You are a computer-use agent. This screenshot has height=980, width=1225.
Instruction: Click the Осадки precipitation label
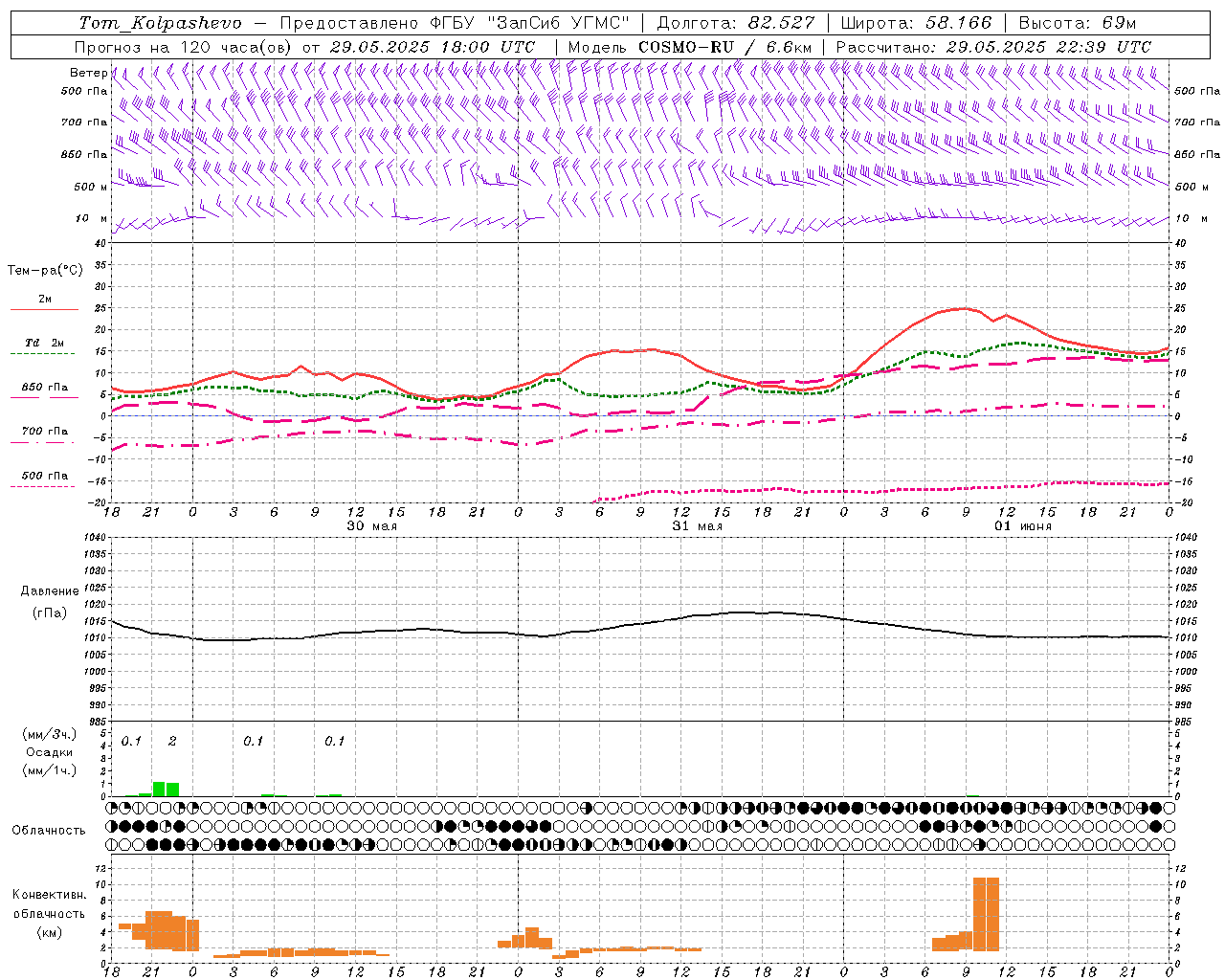(x=50, y=752)
